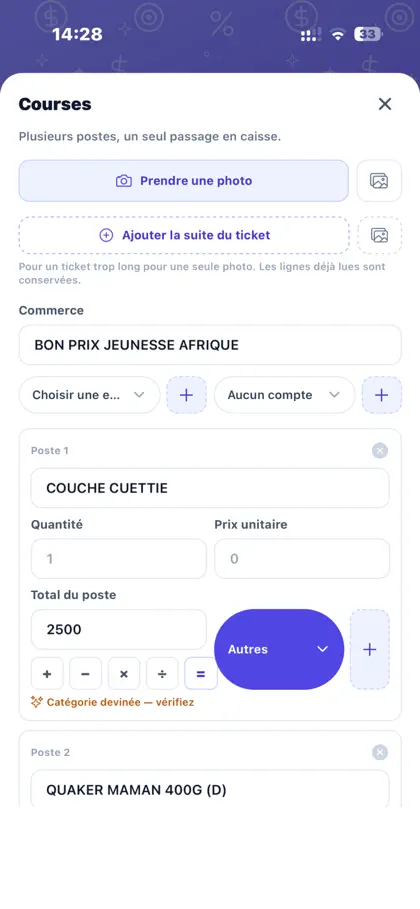Tap the plus icon next to Aucun compte
Image resolution: width=420 pixels, height=909 pixels.
(x=382, y=395)
